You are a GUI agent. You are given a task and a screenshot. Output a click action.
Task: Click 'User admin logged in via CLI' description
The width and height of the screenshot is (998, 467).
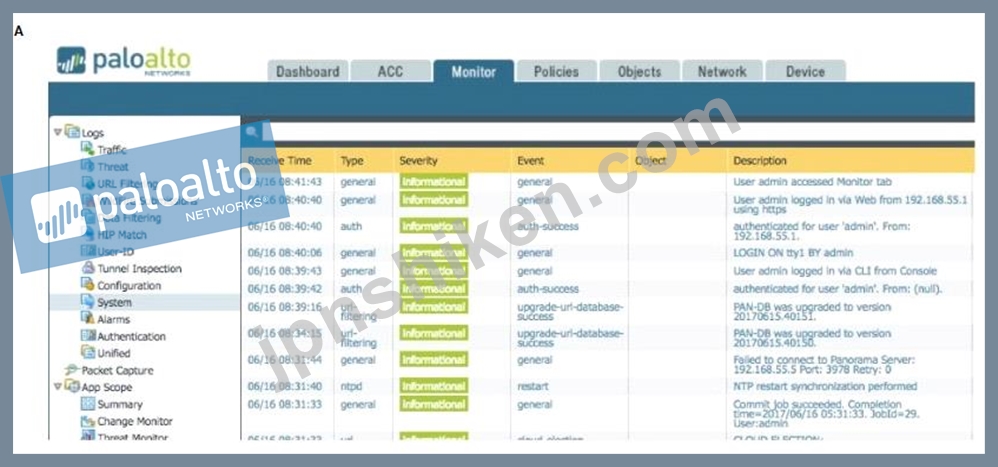point(835,271)
